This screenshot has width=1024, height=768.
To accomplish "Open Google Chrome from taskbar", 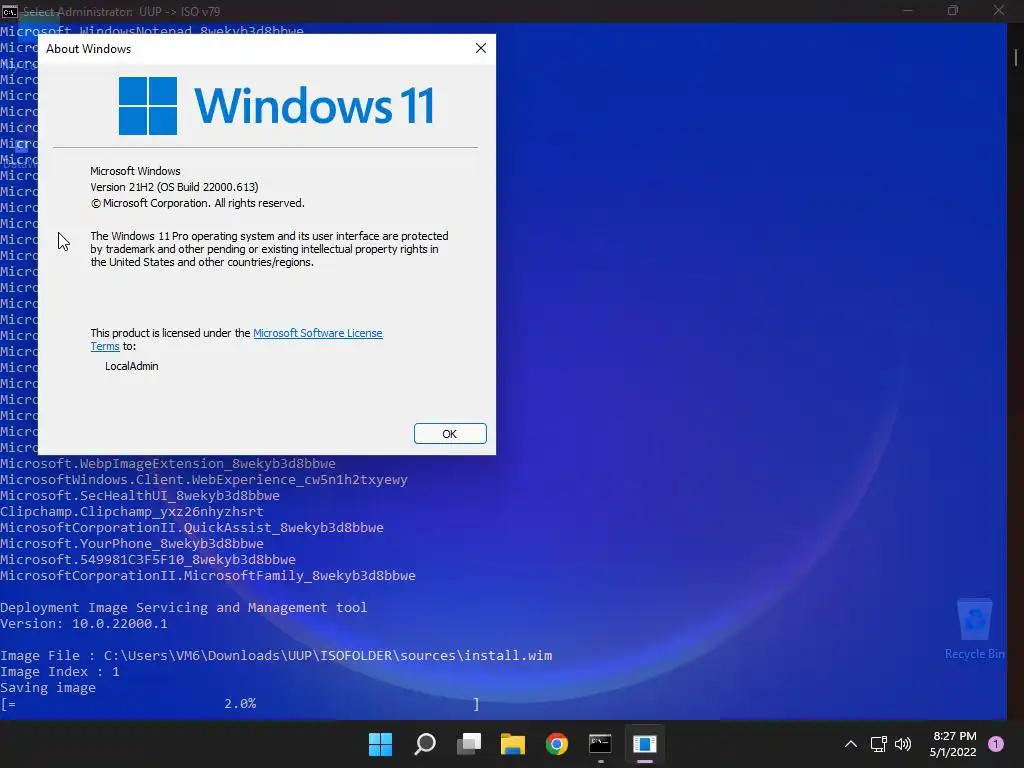I will click(556, 744).
